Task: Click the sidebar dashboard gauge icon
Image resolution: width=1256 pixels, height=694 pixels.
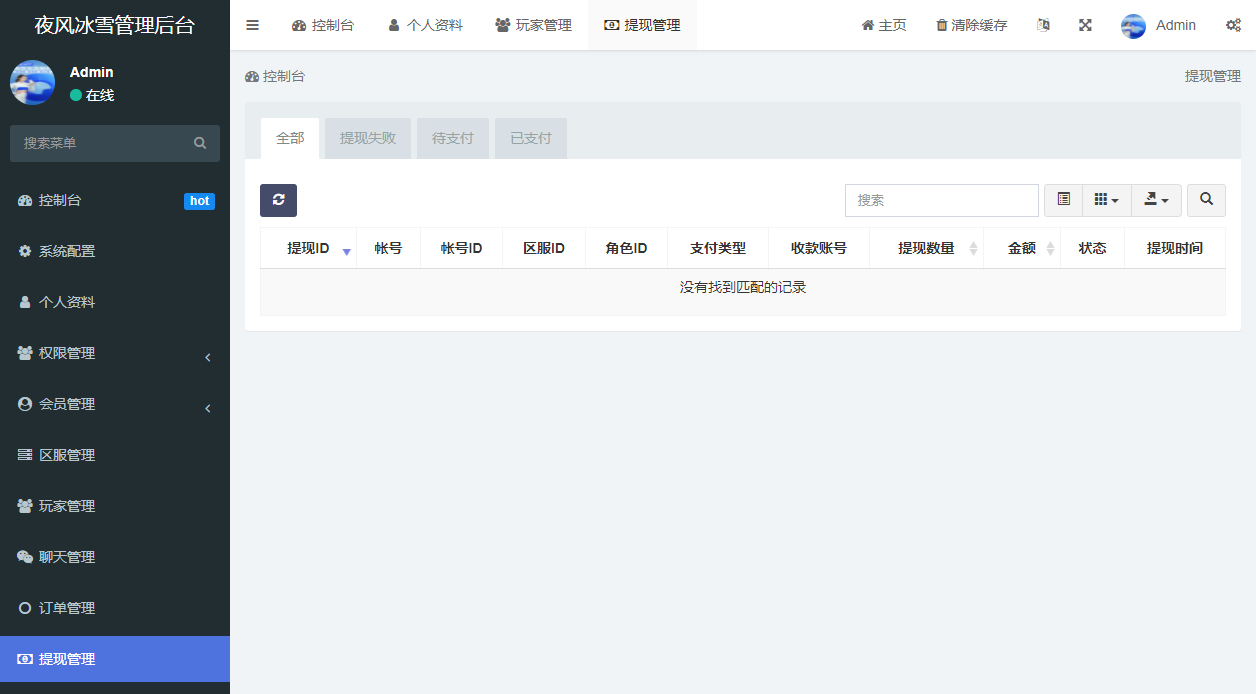Action: coord(25,200)
